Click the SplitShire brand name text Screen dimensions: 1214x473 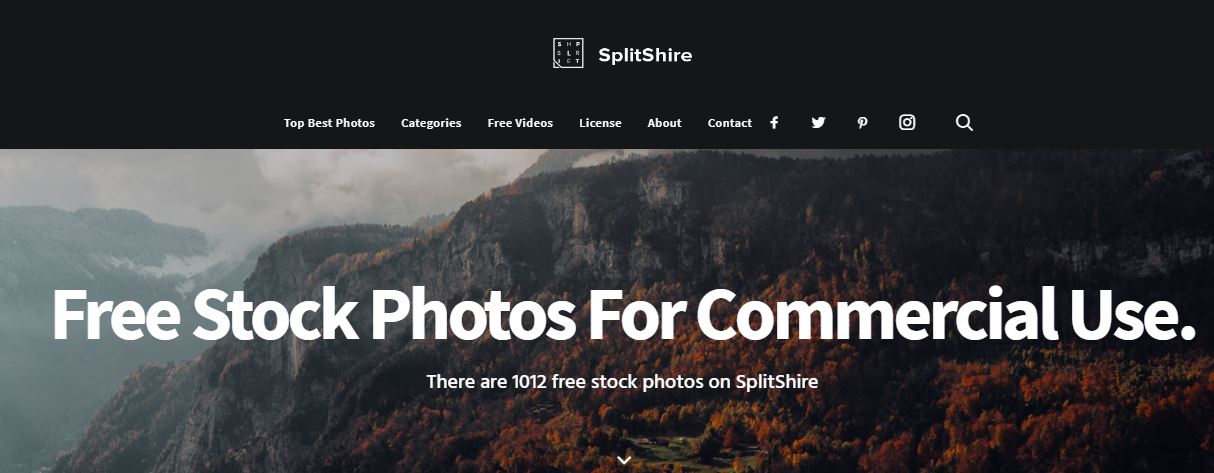[x=645, y=55]
